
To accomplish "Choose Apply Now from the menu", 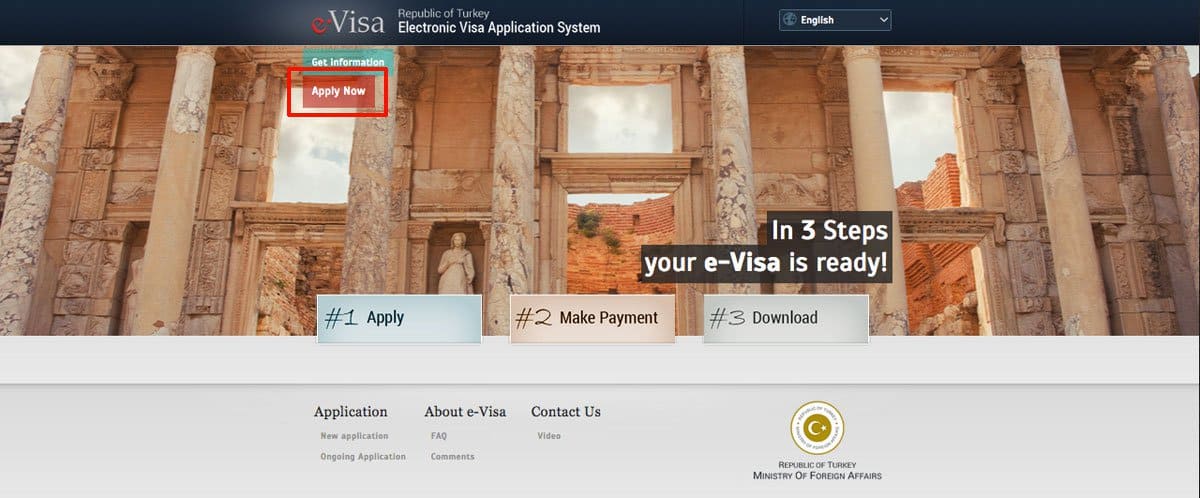I will 338,91.
